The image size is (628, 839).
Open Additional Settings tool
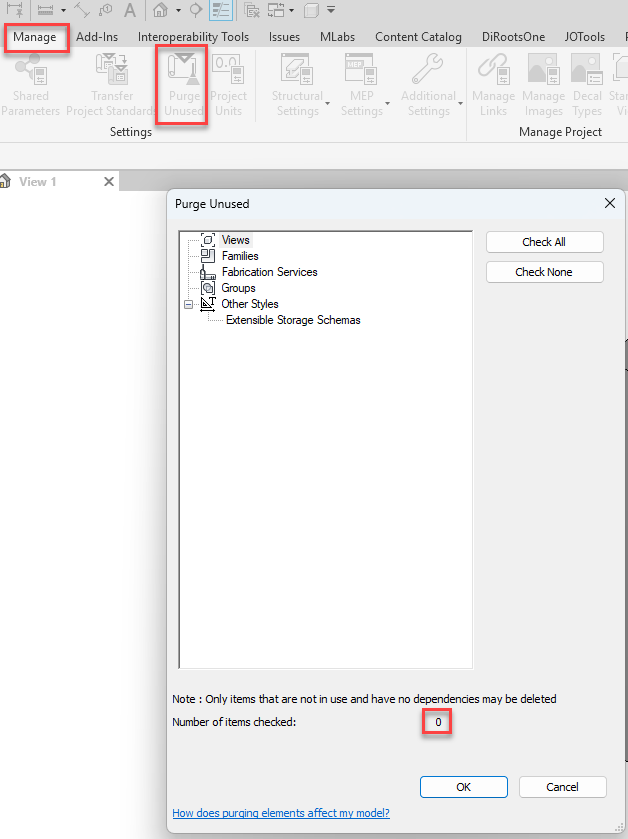coord(428,86)
